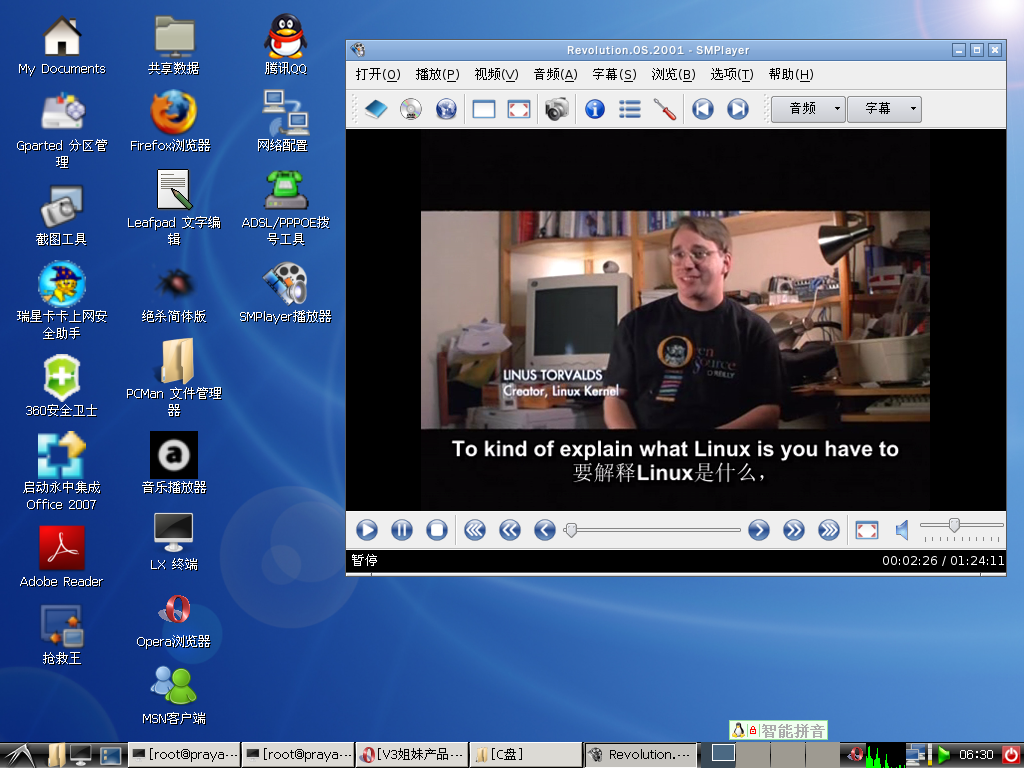The height and width of the screenshot is (768, 1024).
Task: Open preferences with the screwdriver icon
Action: pos(665,109)
